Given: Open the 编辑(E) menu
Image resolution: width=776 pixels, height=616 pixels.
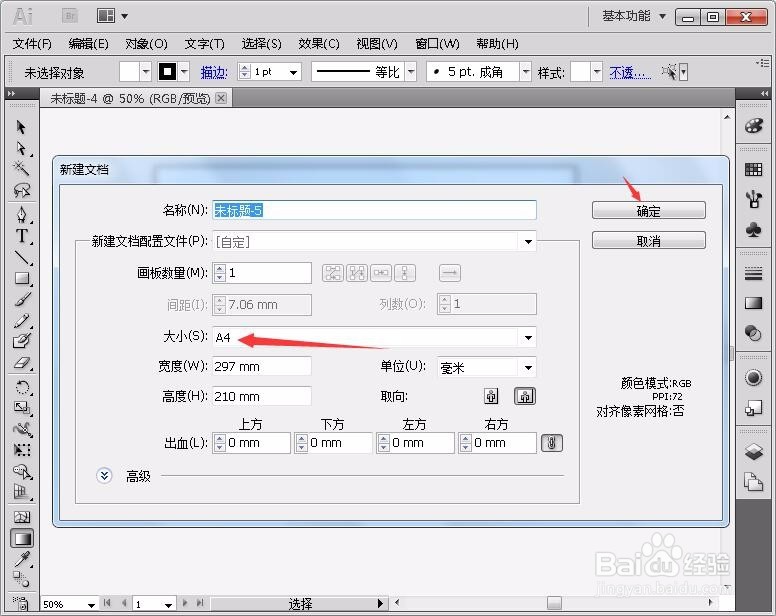Looking at the screenshot, I should (88, 44).
